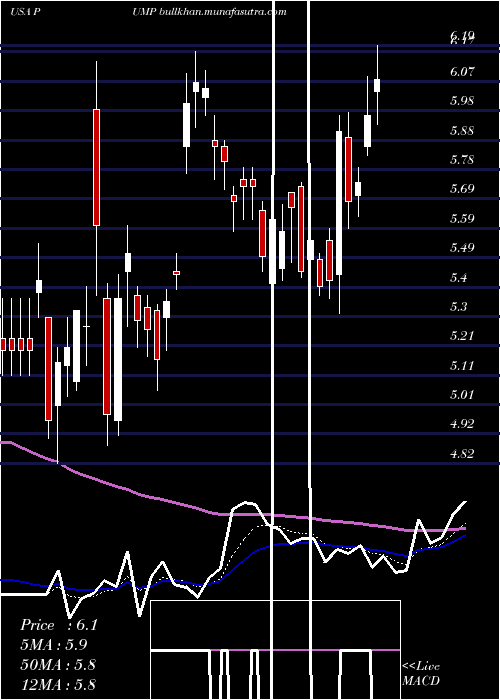500x700 pixels.
Task: Click the 5.21 price axis label
Action: [462, 336]
